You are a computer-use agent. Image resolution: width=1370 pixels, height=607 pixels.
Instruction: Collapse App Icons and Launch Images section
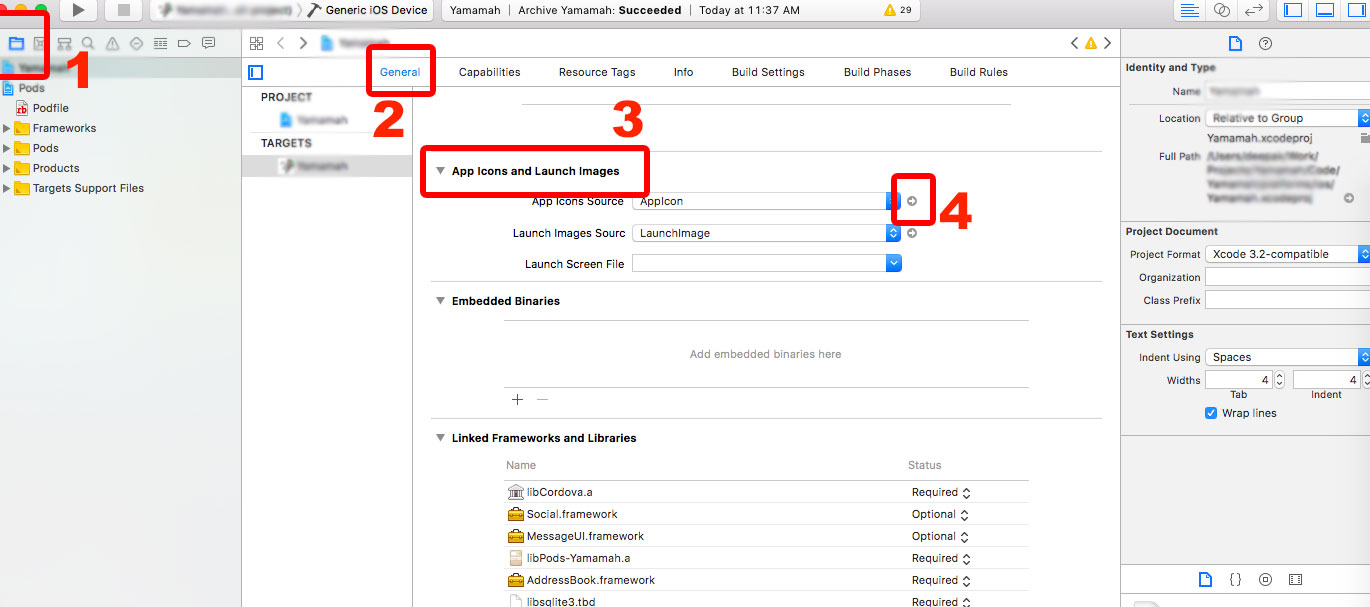point(441,171)
